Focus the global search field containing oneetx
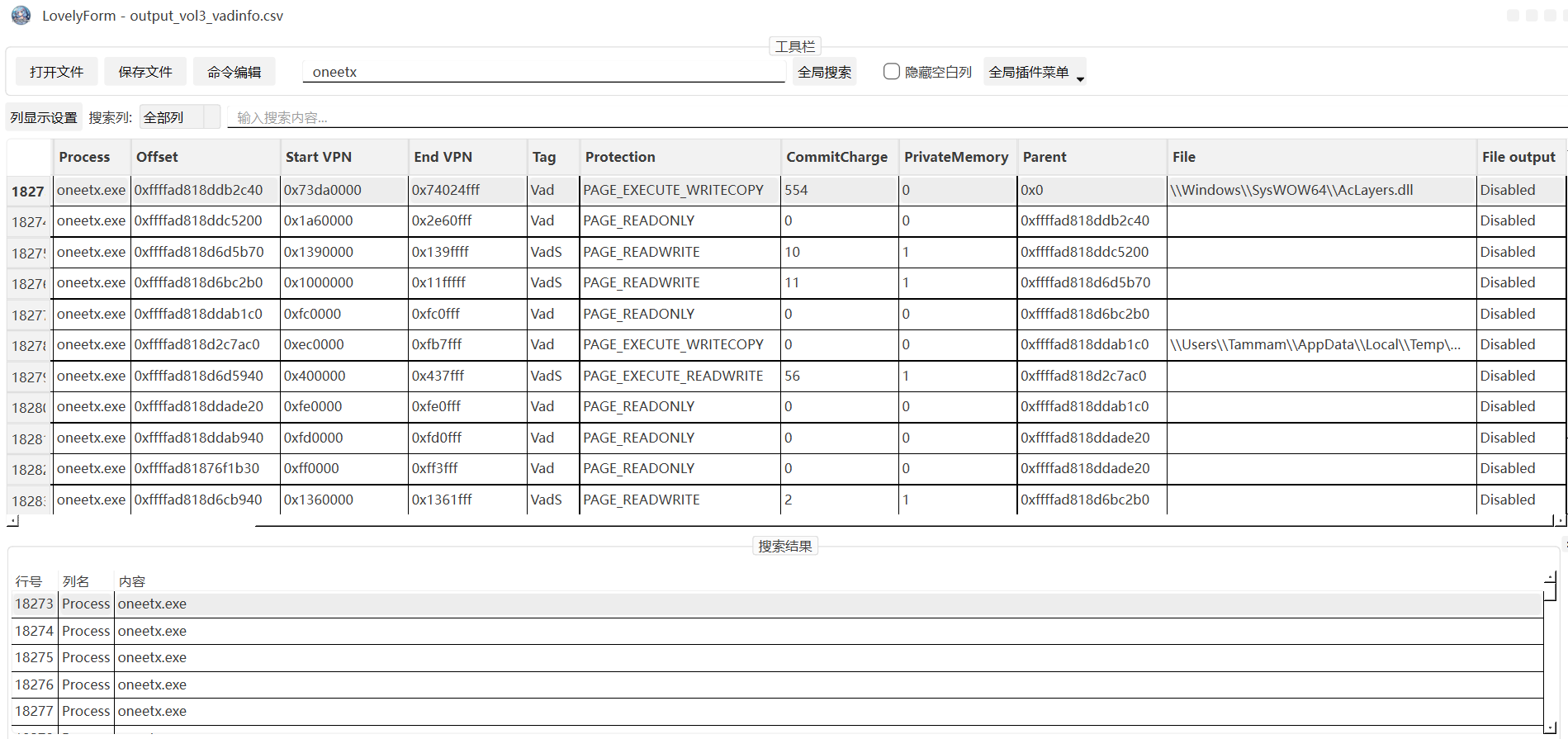Screen dimensions: 1568x739 click(543, 72)
